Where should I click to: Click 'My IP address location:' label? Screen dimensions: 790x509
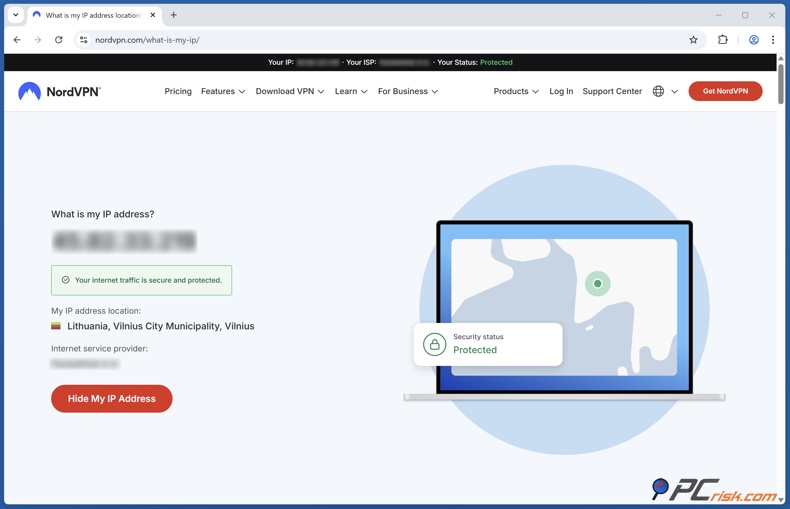[96, 311]
